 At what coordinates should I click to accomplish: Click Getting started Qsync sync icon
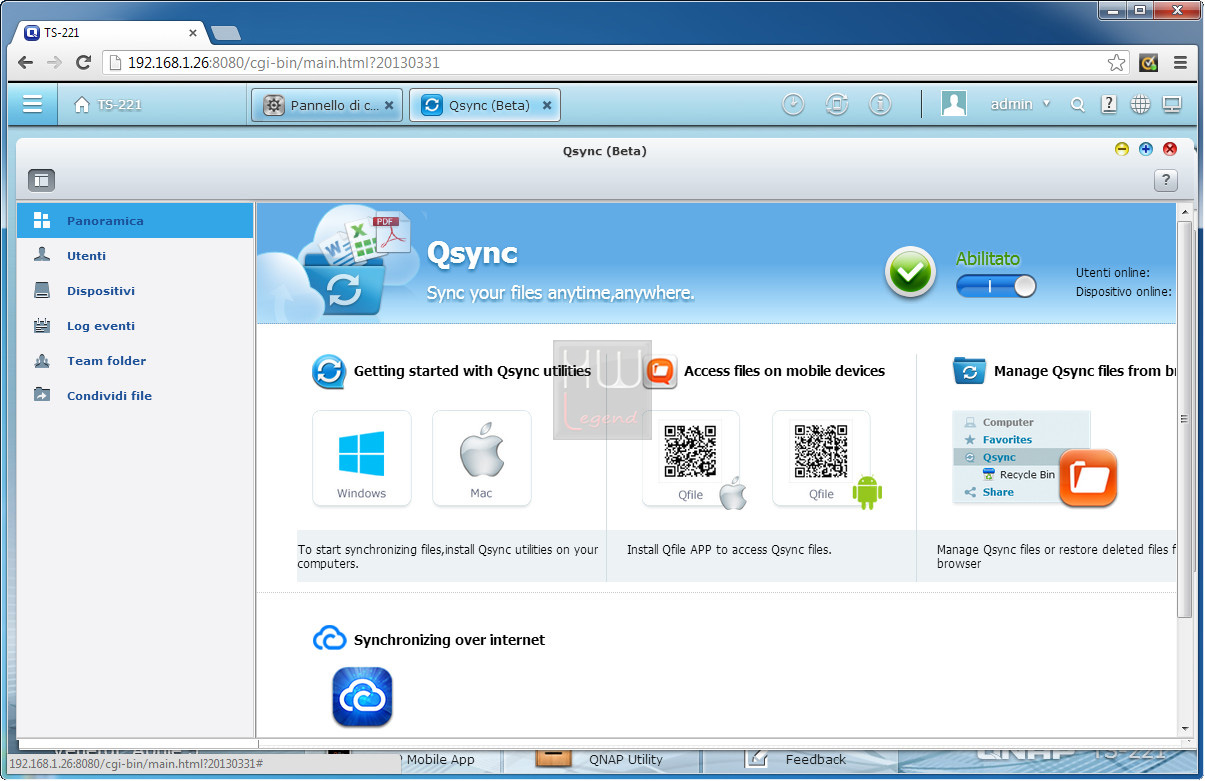328,371
